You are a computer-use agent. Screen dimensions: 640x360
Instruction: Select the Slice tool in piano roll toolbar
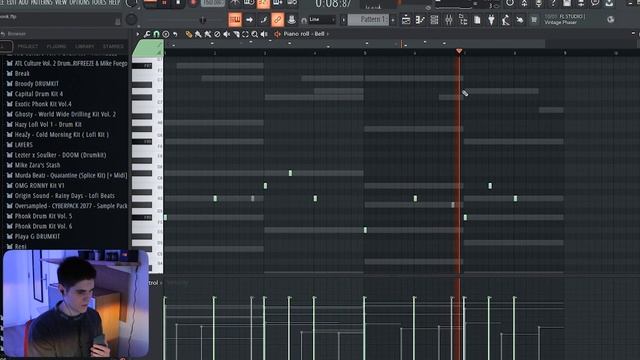236,34
